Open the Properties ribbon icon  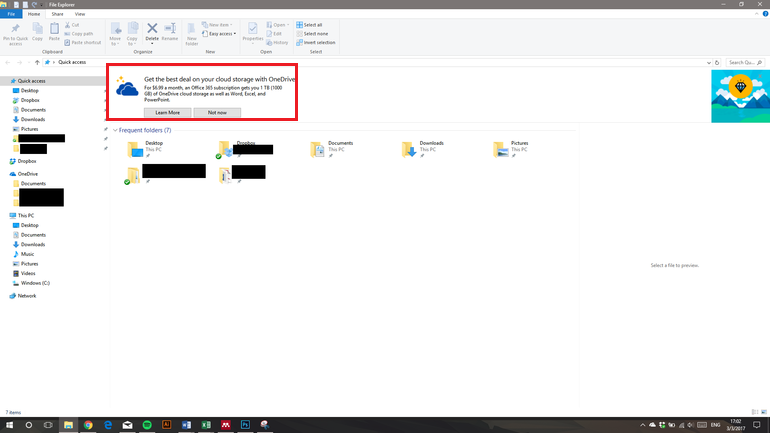[x=252, y=33]
